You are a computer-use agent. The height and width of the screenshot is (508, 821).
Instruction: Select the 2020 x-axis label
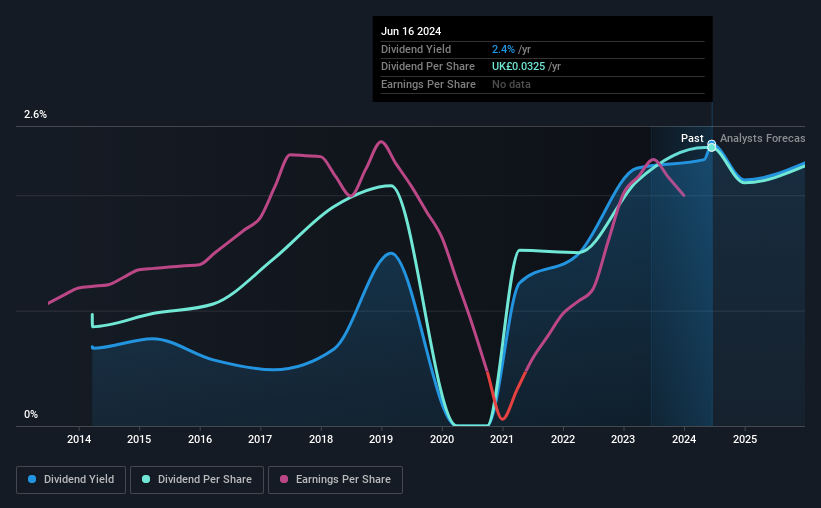pyautogui.click(x=442, y=439)
